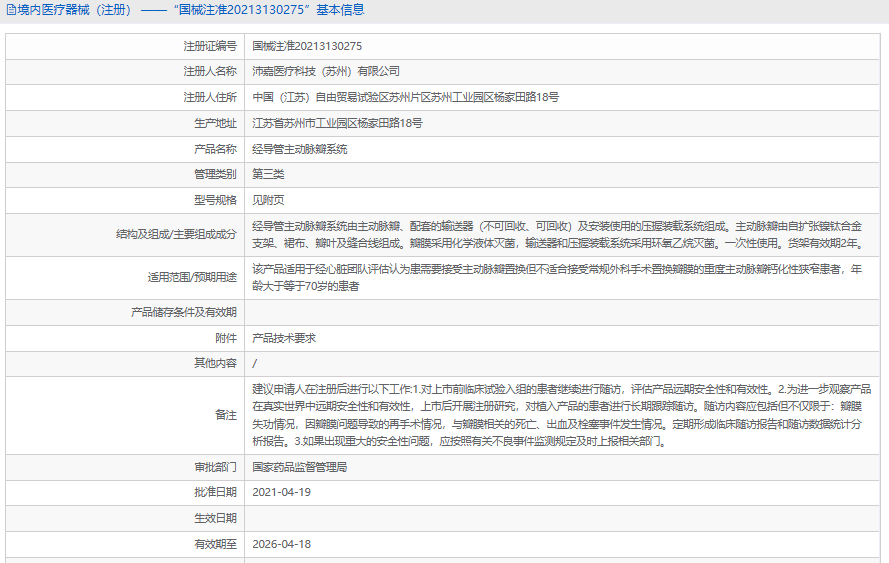This screenshot has height=563, width=889.
Task: Click the 注册人名称 label
Action: [210, 71]
